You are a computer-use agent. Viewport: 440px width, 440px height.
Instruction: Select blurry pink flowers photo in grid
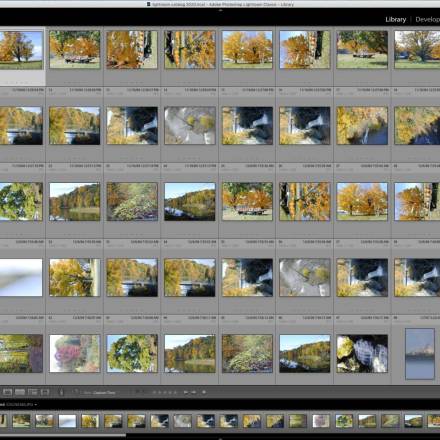[x=75, y=353]
